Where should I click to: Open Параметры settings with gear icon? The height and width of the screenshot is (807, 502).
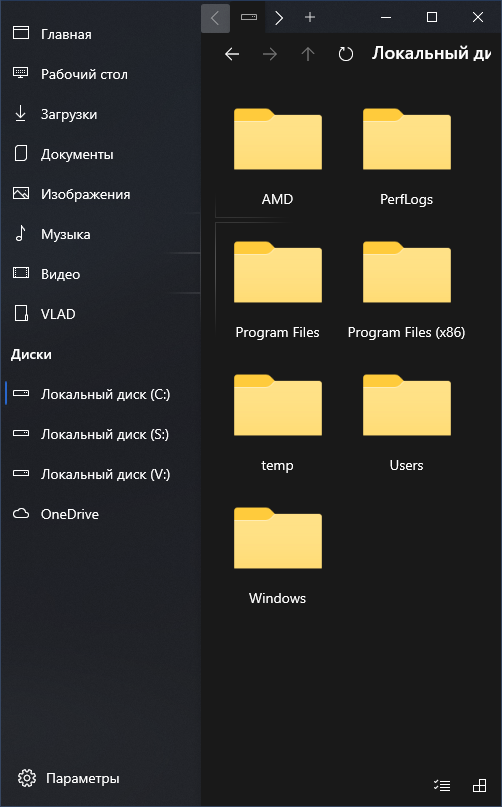pos(68,778)
